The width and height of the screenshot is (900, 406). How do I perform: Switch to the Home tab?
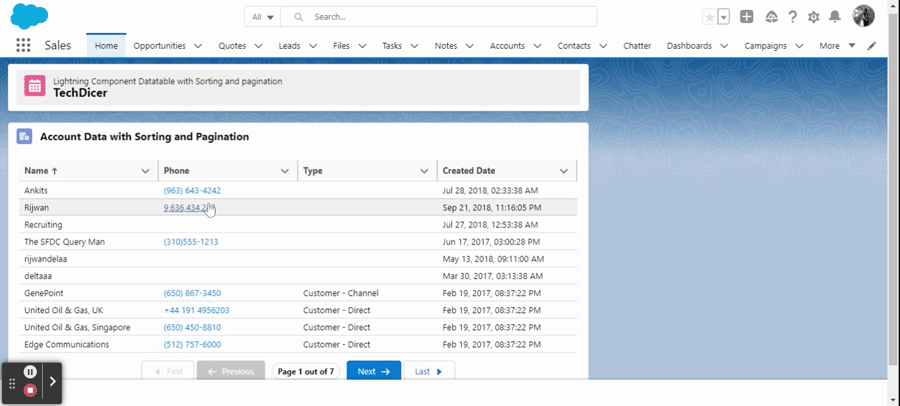(106, 45)
